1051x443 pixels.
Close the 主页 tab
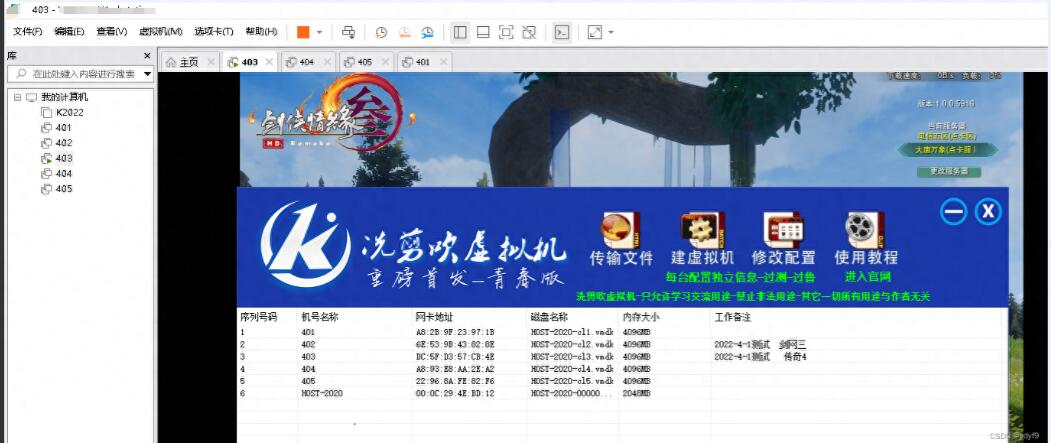(211, 62)
